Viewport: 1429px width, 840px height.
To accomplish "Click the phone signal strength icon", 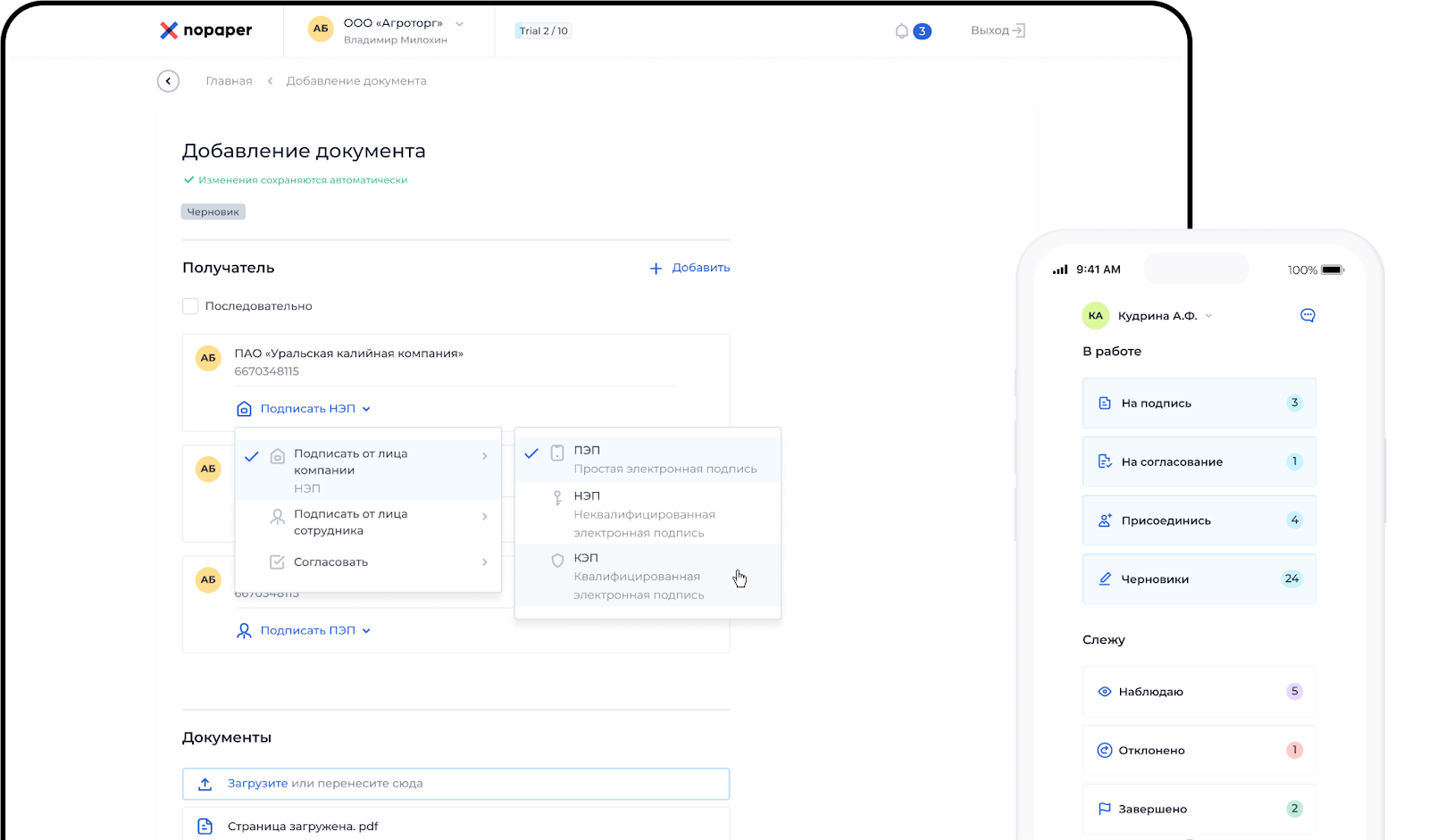I will pyautogui.click(x=1060, y=270).
